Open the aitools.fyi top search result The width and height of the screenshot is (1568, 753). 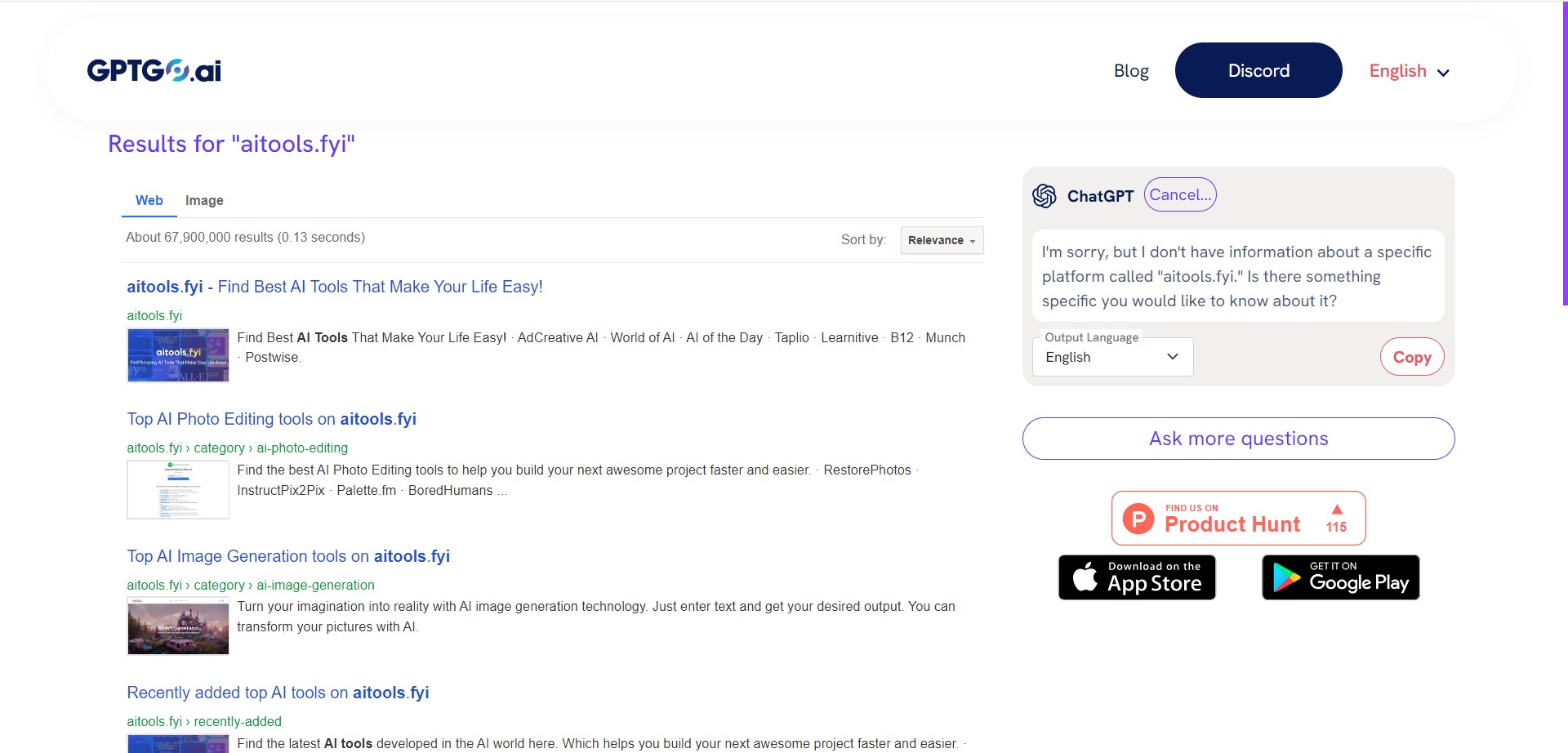tap(334, 287)
